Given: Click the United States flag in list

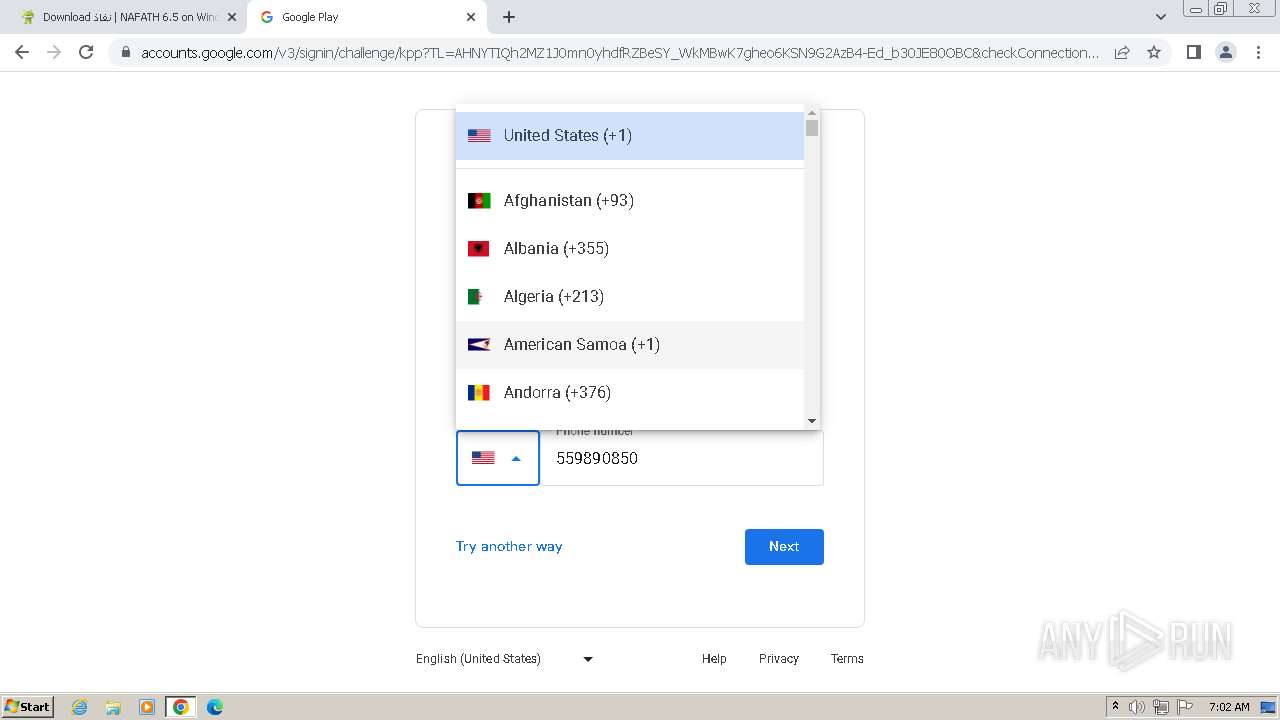Looking at the screenshot, I should pos(479,135).
